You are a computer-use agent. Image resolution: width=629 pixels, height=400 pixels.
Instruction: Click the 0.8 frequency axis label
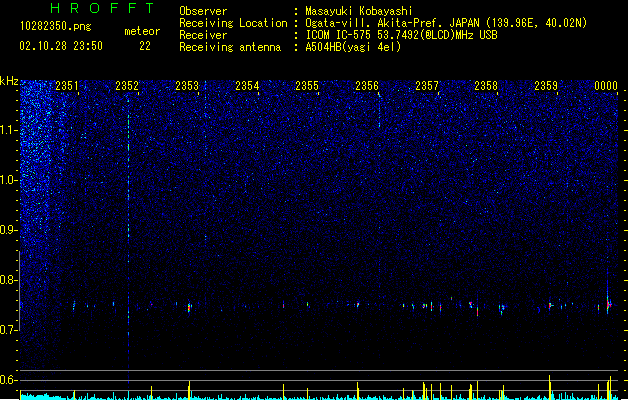point(9,280)
